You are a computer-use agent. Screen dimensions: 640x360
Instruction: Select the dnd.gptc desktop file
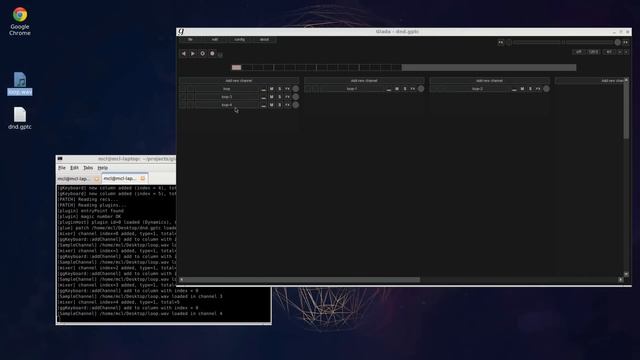[x=20, y=118]
